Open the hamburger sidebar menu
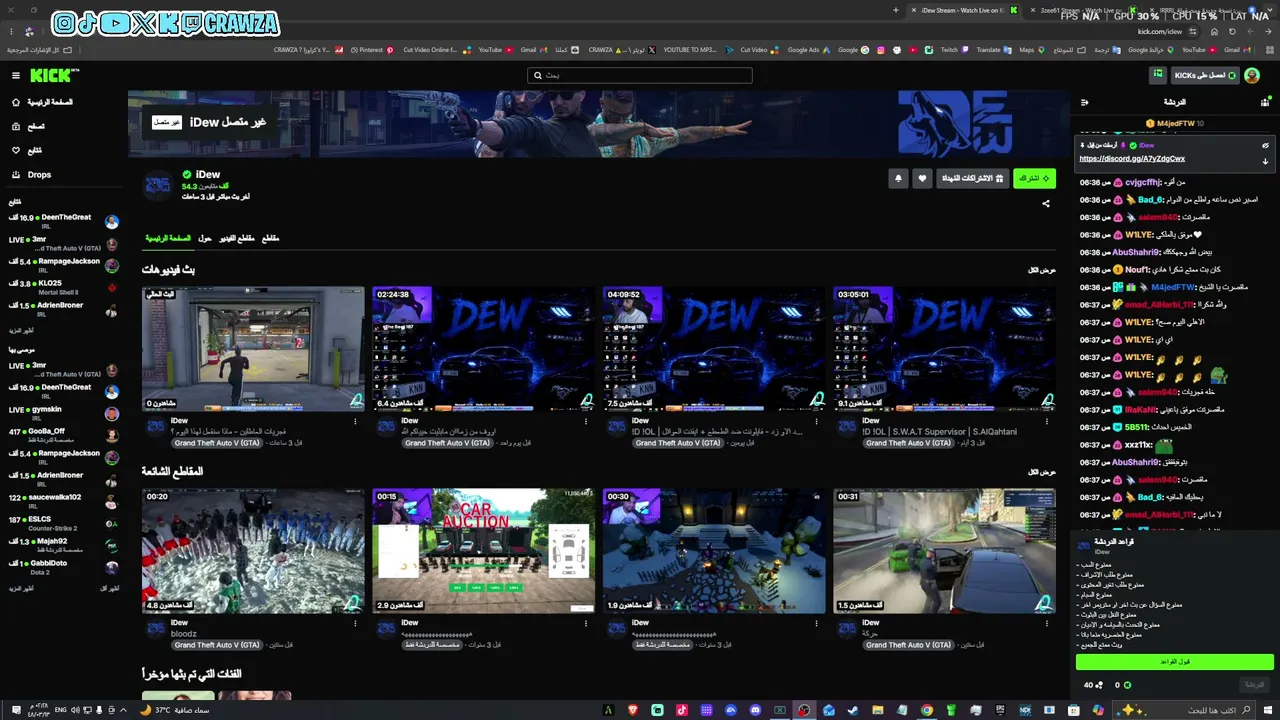Screen dimensions: 1280x720 click(16, 75)
